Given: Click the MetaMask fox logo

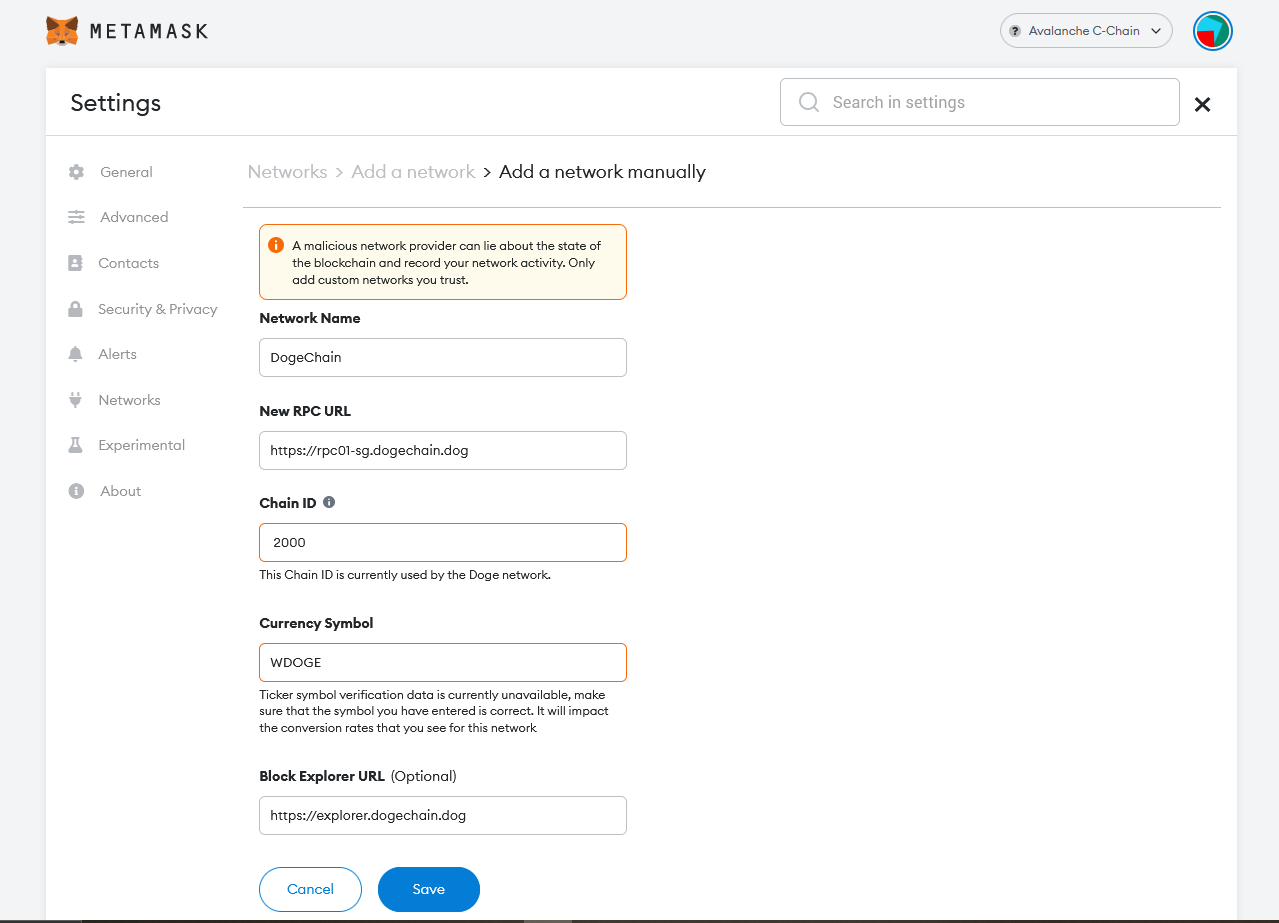Looking at the screenshot, I should [62, 31].
